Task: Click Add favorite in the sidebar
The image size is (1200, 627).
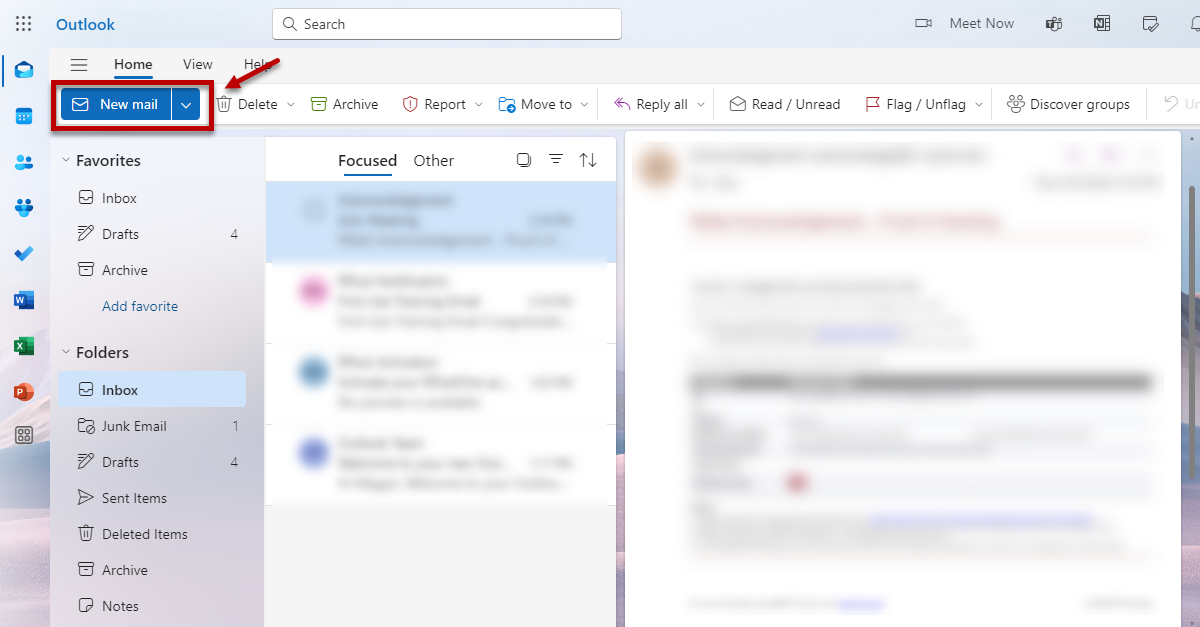Action: pos(139,305)
